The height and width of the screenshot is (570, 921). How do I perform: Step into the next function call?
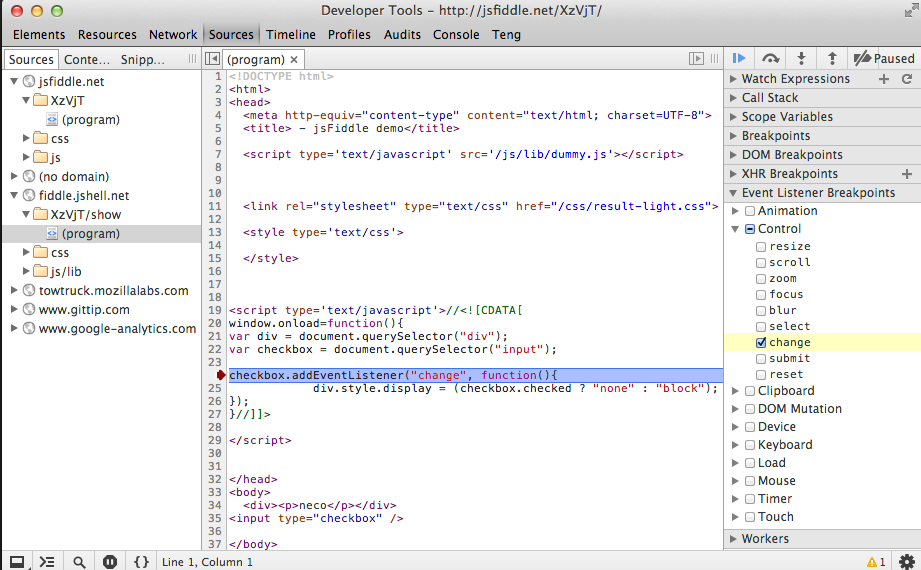pyautogui.click(x=801, y=58)
